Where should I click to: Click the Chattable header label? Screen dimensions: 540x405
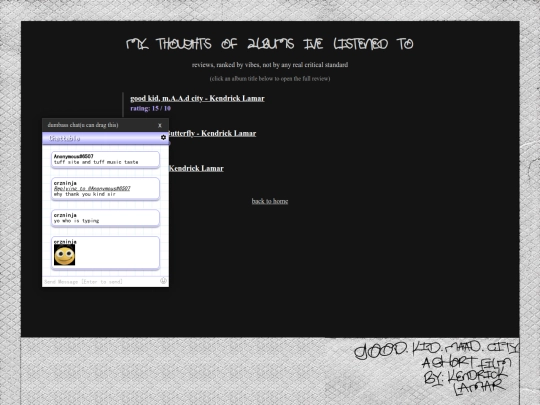tap(65, 138)
